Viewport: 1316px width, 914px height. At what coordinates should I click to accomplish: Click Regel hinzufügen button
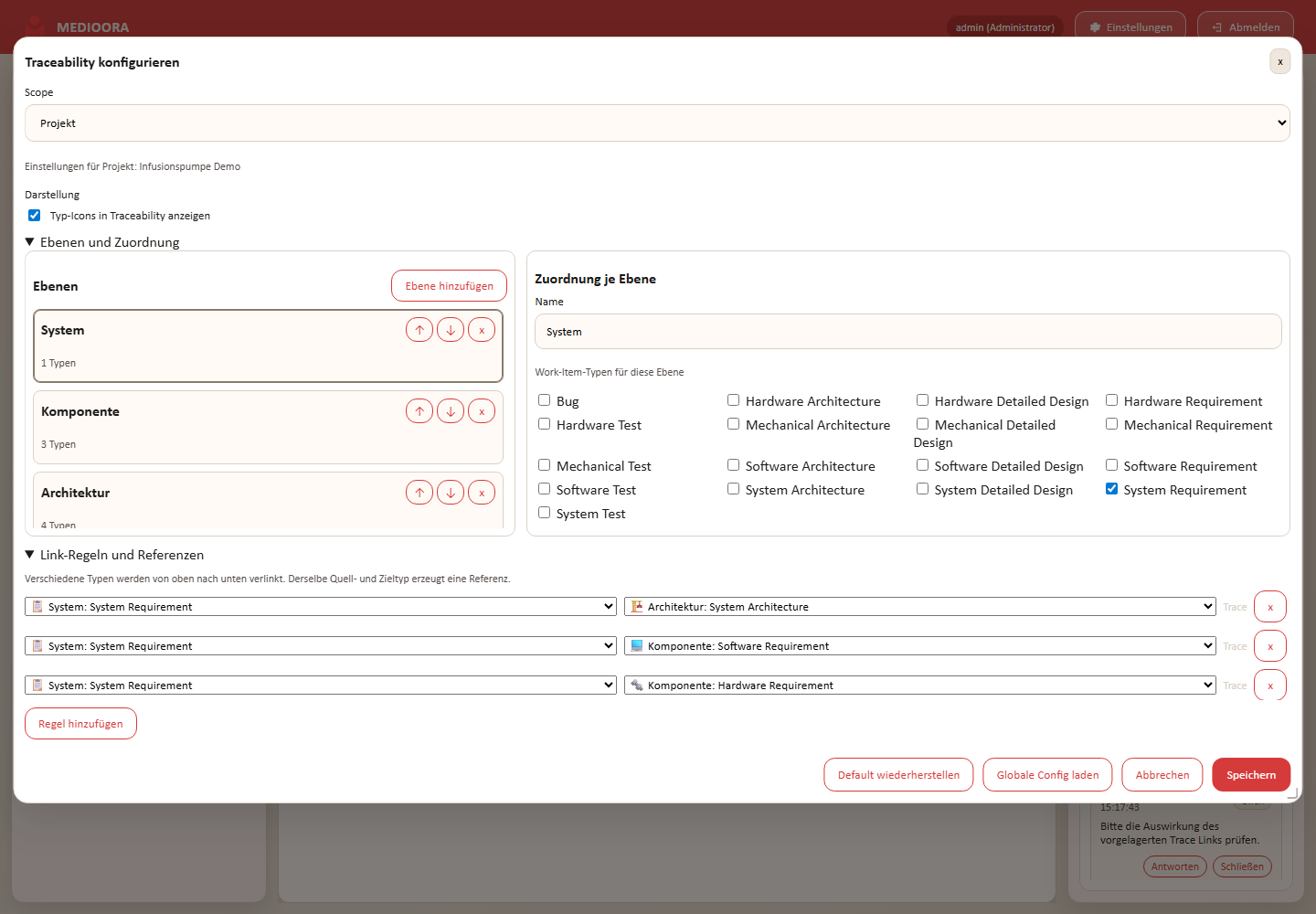click(x=80, y=724)
